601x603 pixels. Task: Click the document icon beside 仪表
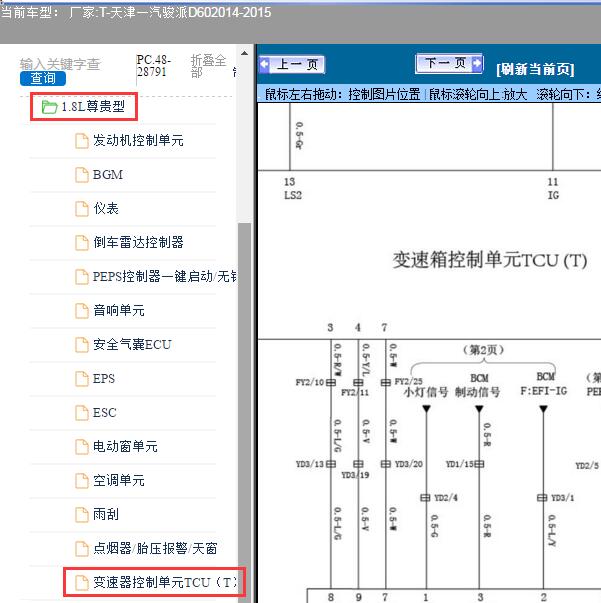(82, 209)
